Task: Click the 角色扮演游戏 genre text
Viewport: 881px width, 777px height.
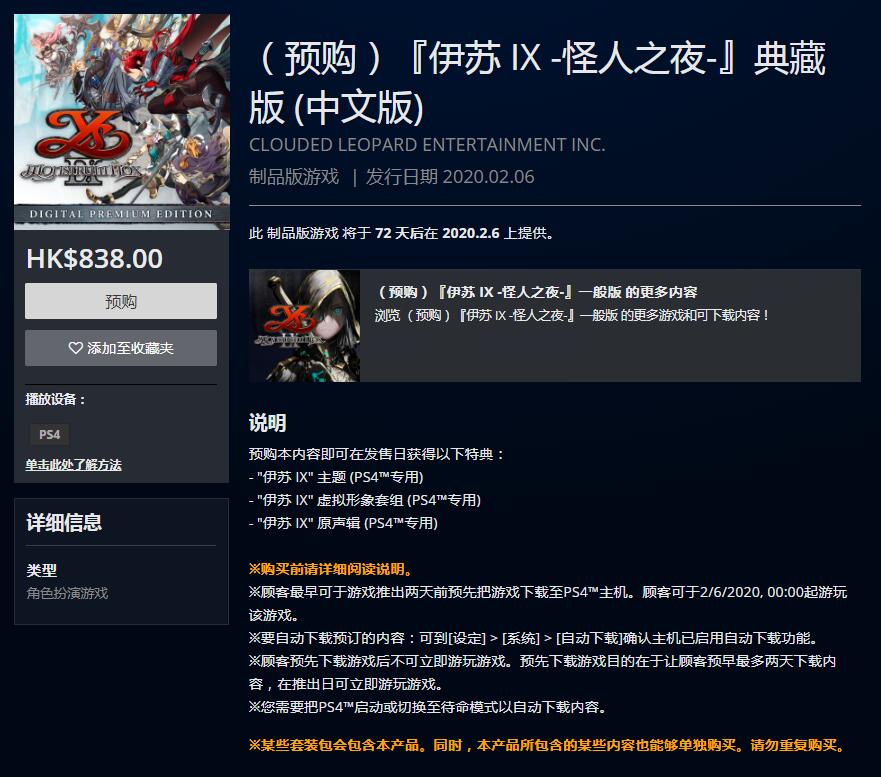Action: 67,593
